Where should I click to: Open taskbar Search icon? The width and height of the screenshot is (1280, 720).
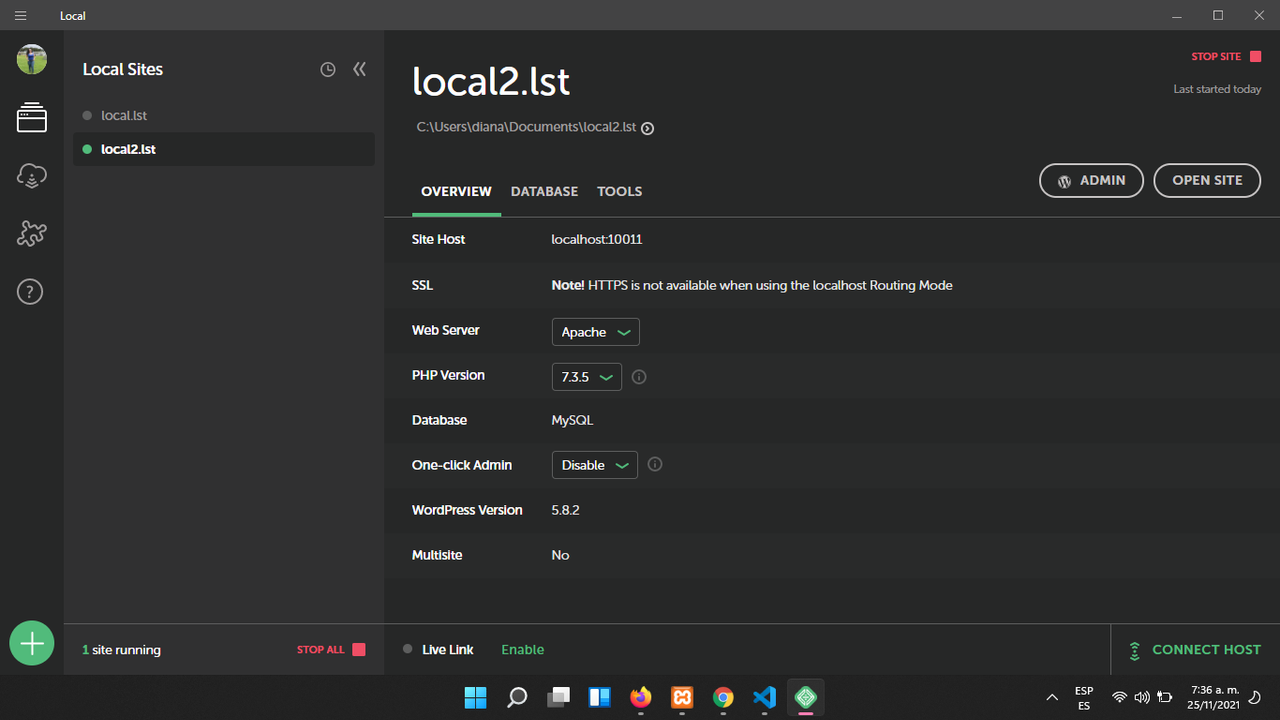pos(517,697)
